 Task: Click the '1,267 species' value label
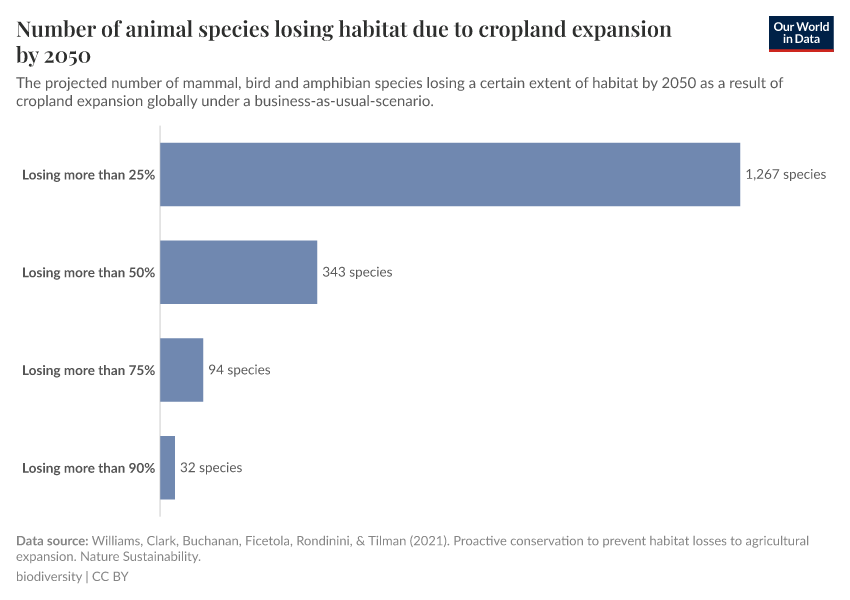(785, 174)
